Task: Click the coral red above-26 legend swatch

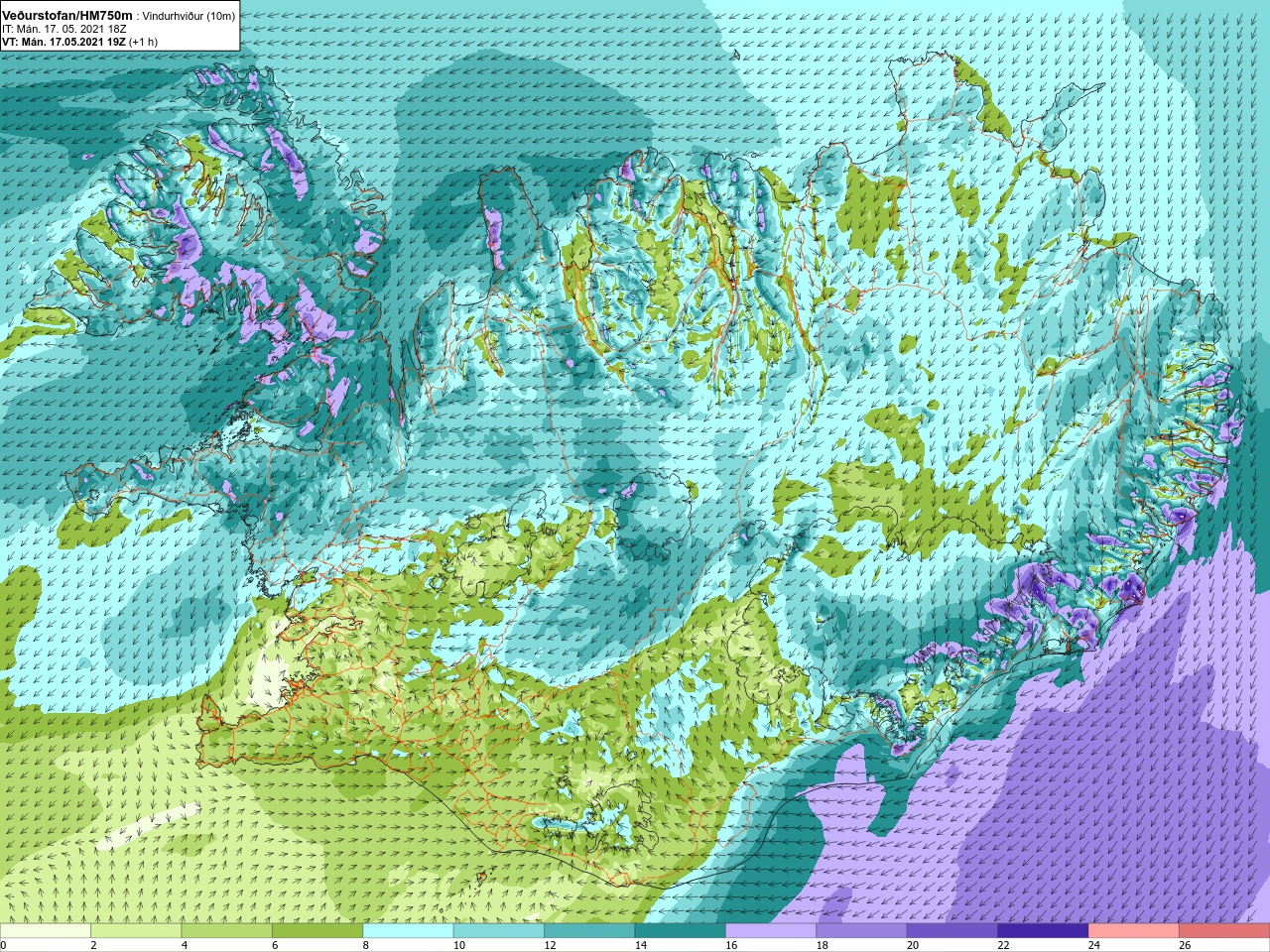Action: coord(1224,931)
